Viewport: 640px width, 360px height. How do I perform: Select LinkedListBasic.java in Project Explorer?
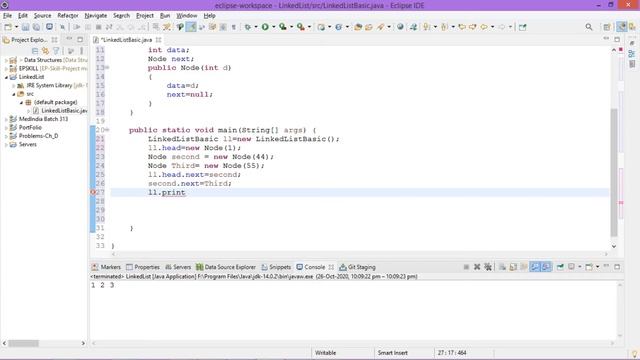pos(60,111)
